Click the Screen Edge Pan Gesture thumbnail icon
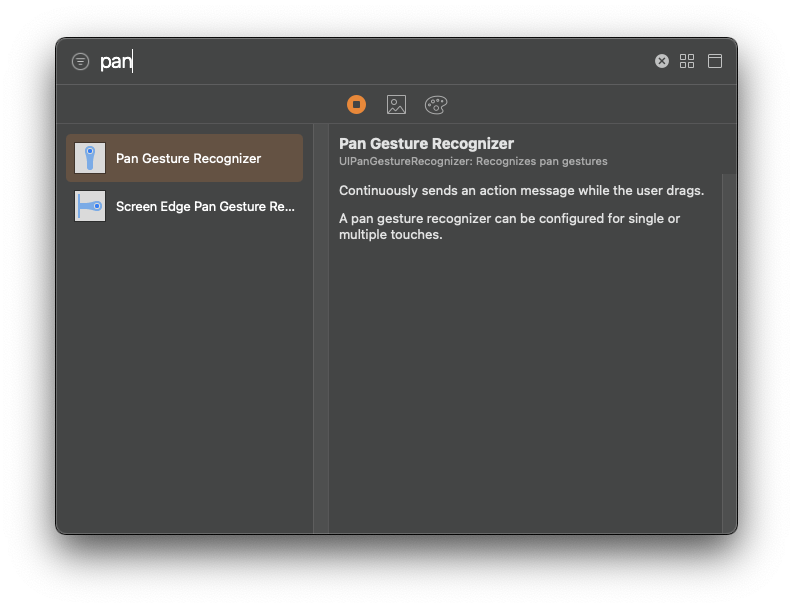 pyautogui.click(x=90, y=206)
